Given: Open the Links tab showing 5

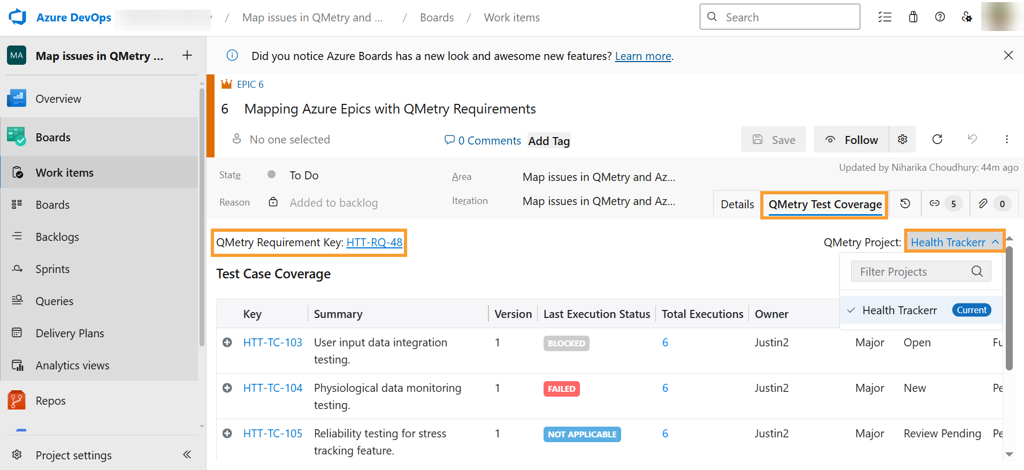Looking at the screenshot, I should (945, 204).
